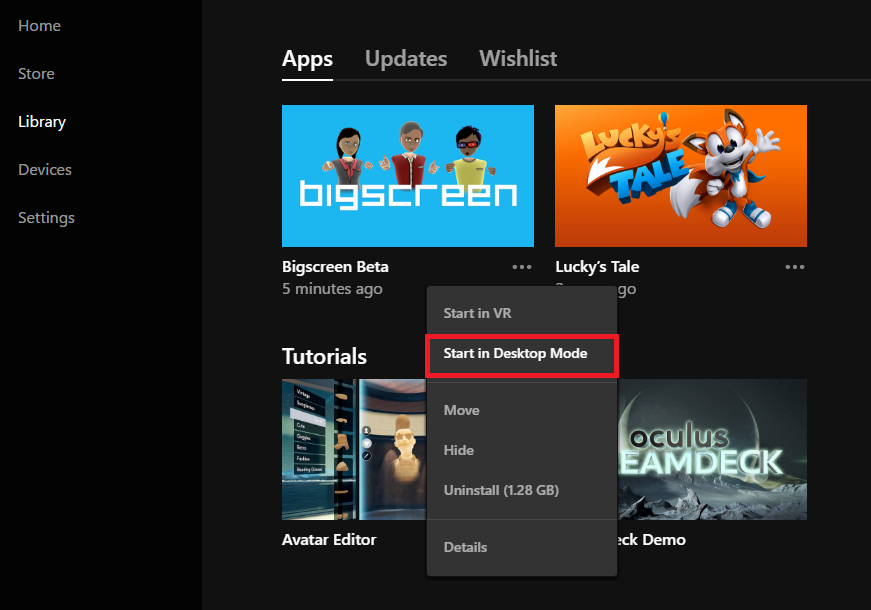Choose Start in Desktop Mode
The height and width of the screenshot is (610, 871).
pyautogui.click(x=522, y=354)
